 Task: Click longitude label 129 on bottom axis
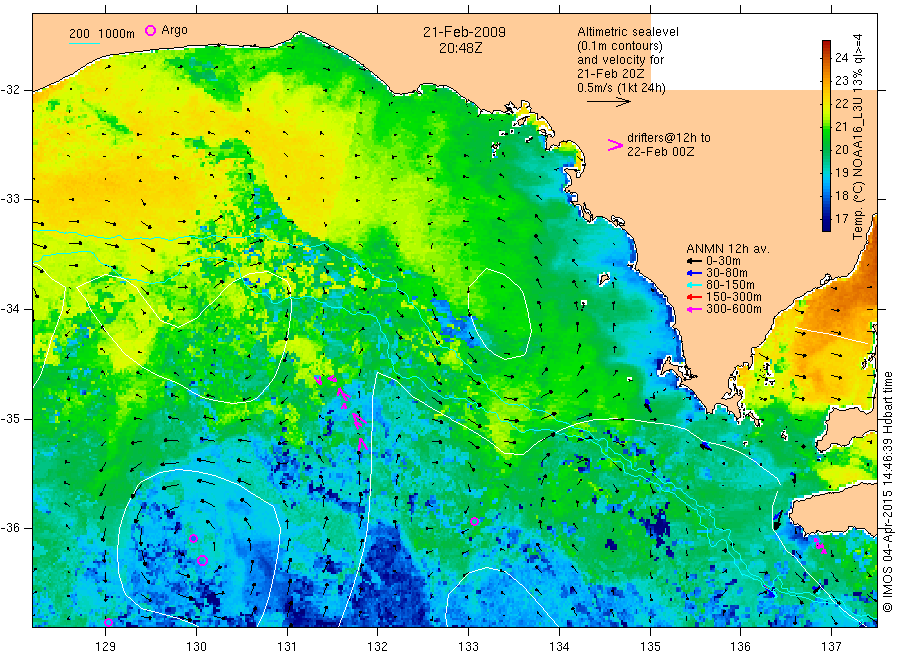click(106, 647)
